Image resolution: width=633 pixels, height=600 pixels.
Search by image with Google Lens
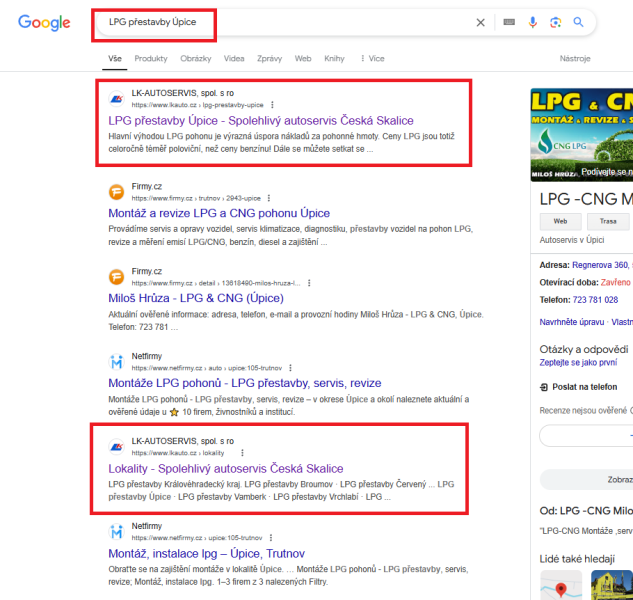click(x=555, y=22)
